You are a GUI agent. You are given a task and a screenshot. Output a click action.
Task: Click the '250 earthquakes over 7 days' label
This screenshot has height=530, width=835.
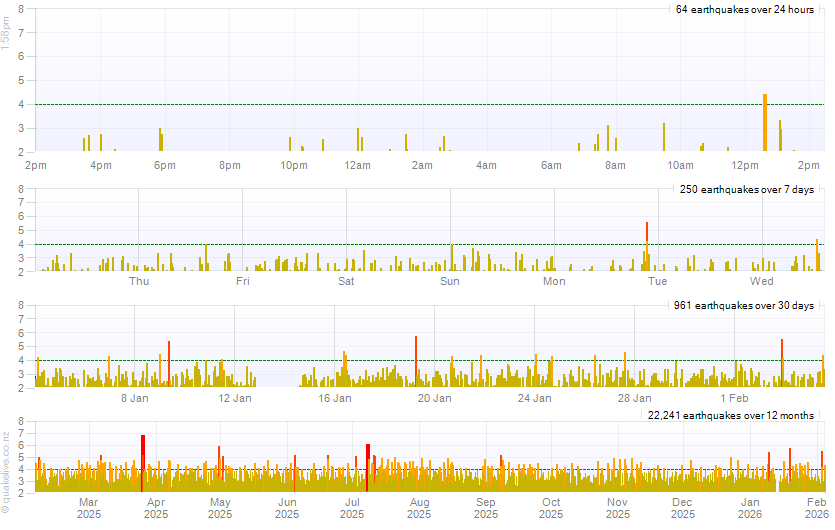click(747, 189)
